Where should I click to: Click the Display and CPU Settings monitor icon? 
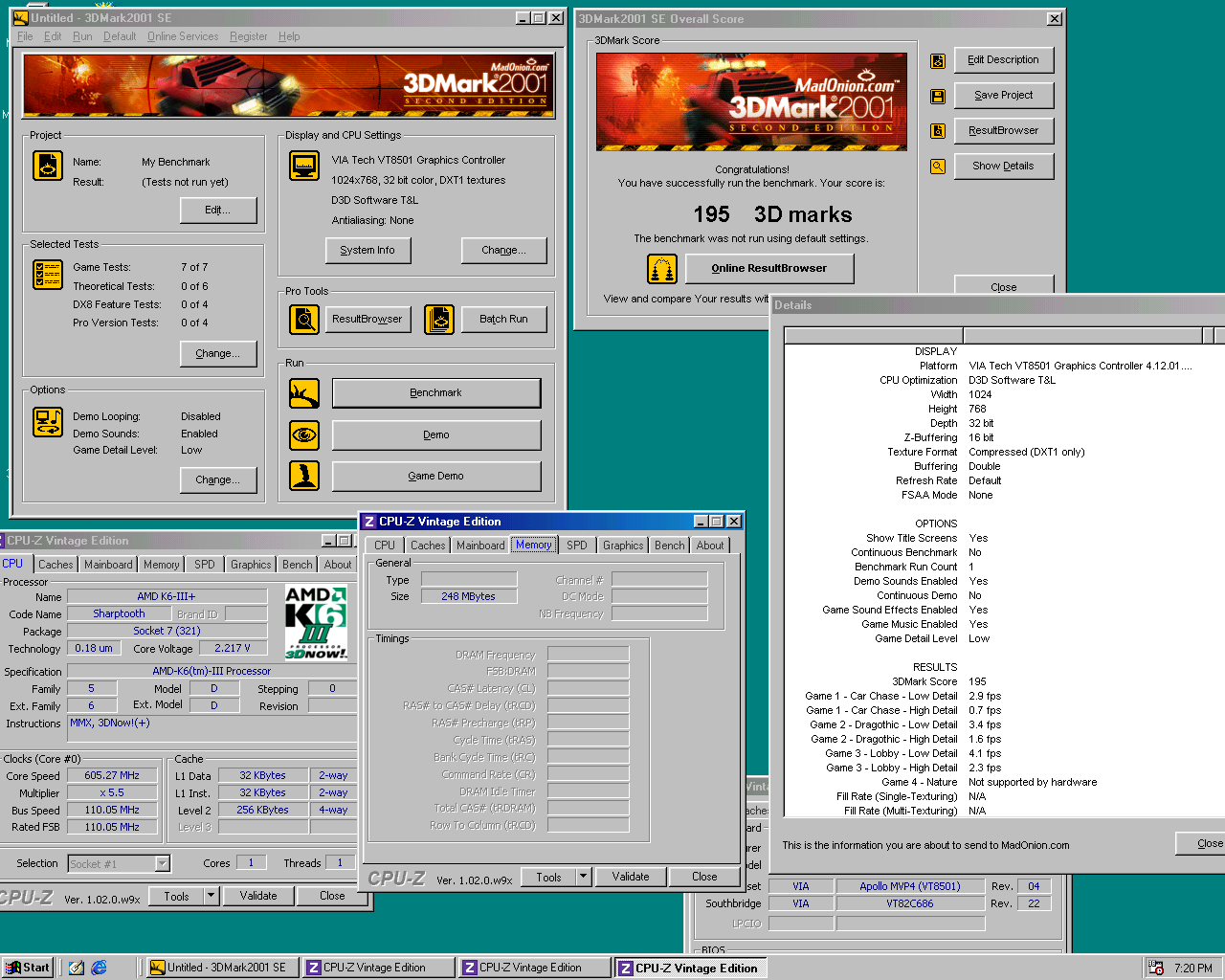(x=304, y=166)
